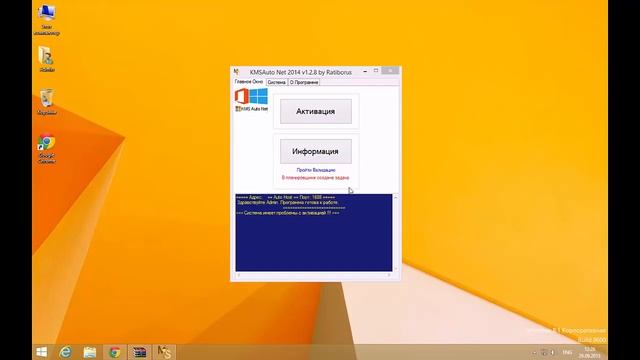Open Google Chrome from the taskbar

tap(115, 352)
